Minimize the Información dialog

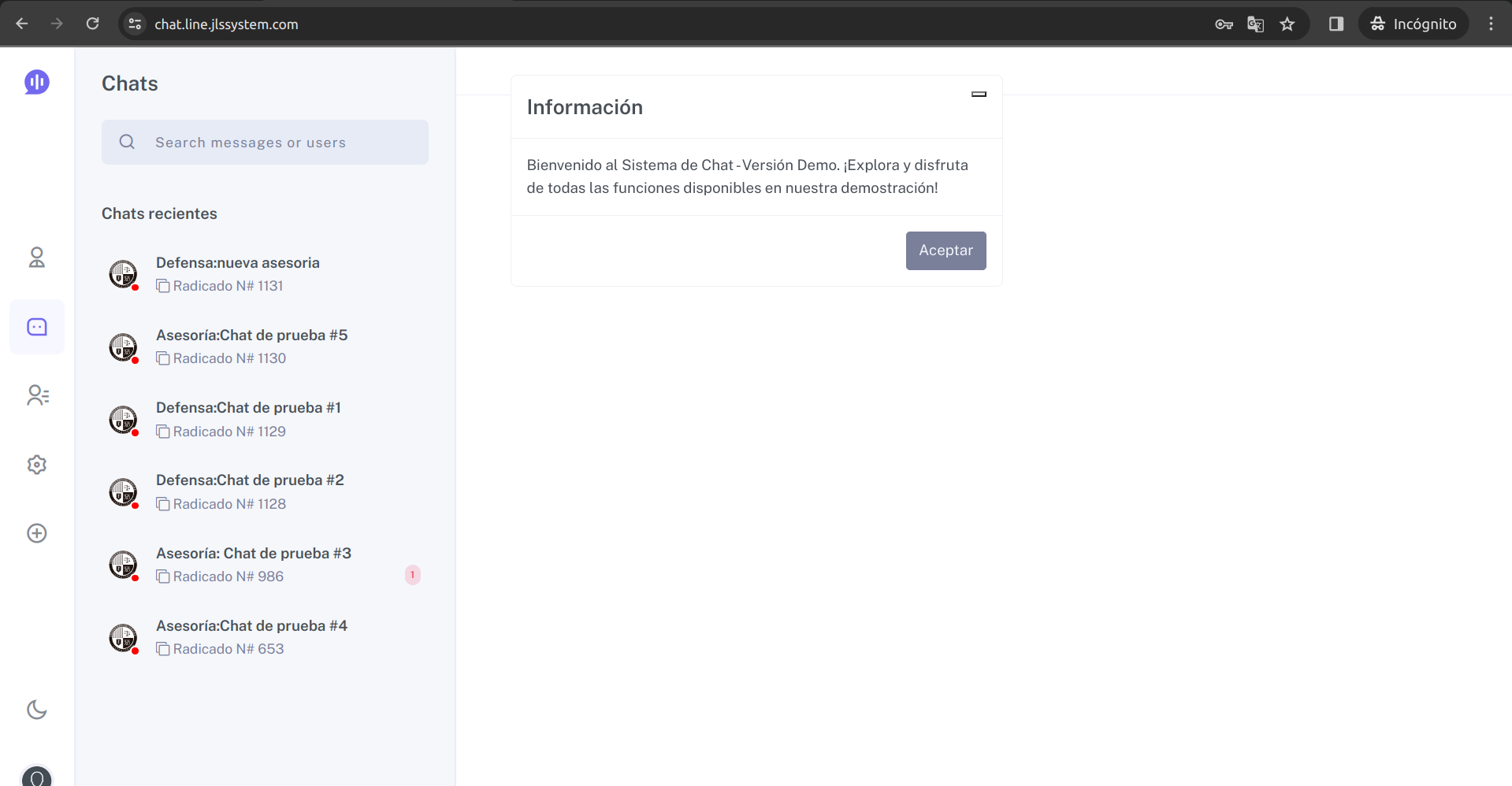[979, 95]
